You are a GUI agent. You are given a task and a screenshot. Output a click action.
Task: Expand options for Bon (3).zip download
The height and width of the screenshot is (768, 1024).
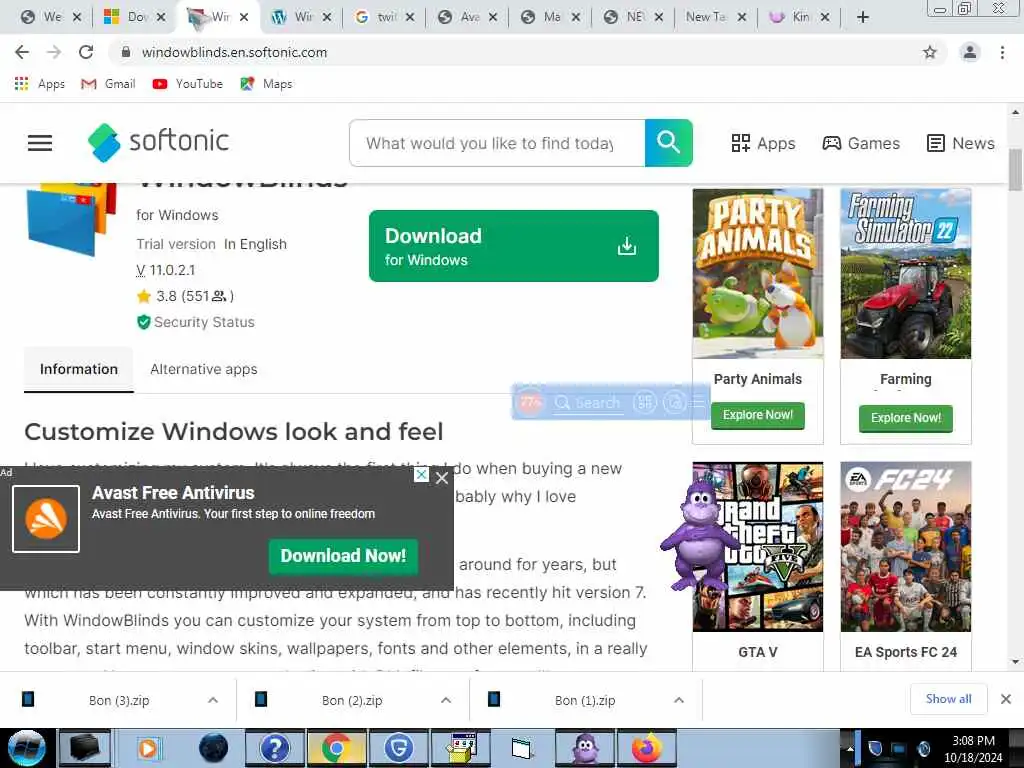tap(213, 700)
